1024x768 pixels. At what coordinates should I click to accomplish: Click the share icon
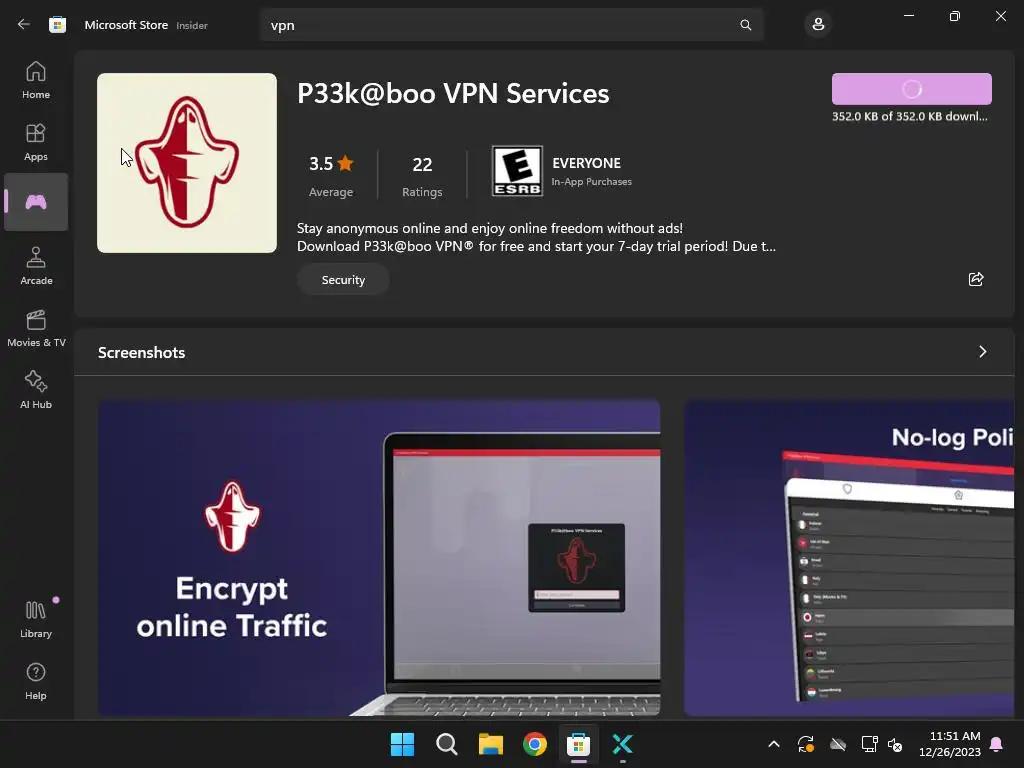[976, 280]
